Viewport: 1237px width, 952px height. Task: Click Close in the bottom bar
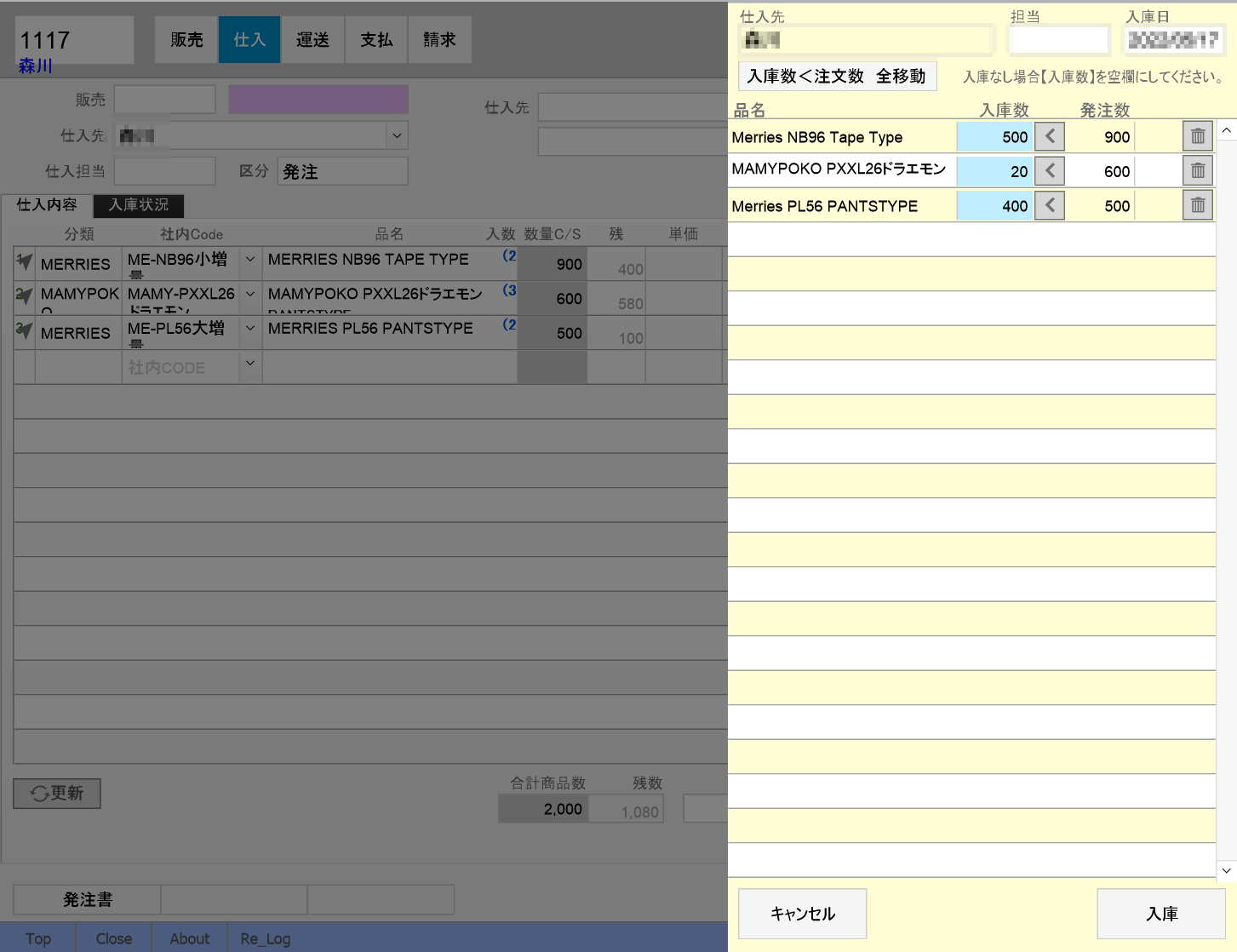(113, 938)
